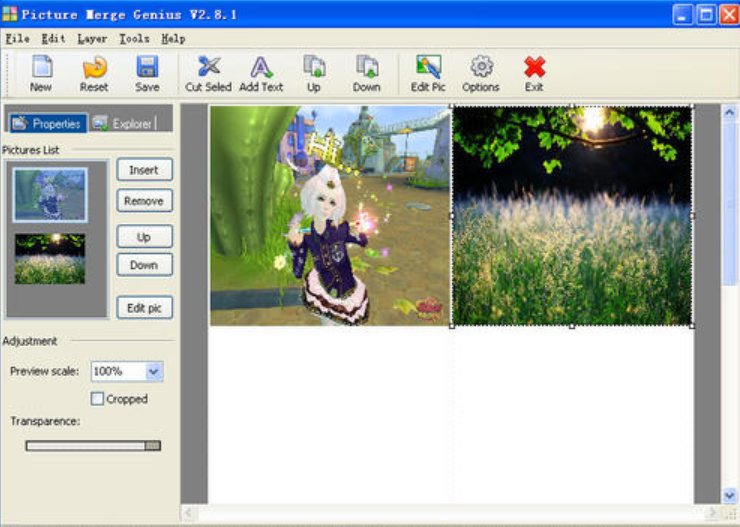The image size is (740, 527).
Task: Open the Edit Pic toolbar tool
Action: point(429,67)
